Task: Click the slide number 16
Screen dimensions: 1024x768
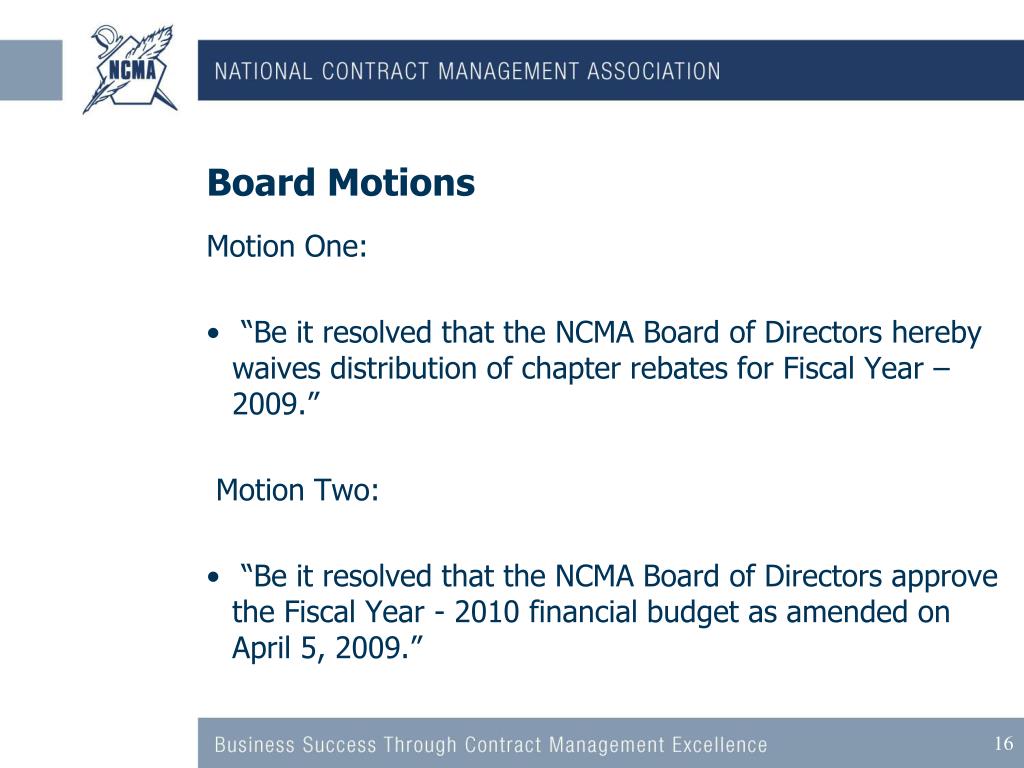Action: tap(1004, 743)
